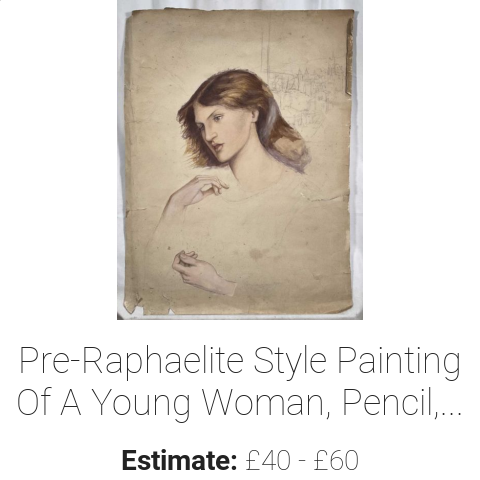
Task: Click the '£60' upper estimate value
Action: point(336,460)
